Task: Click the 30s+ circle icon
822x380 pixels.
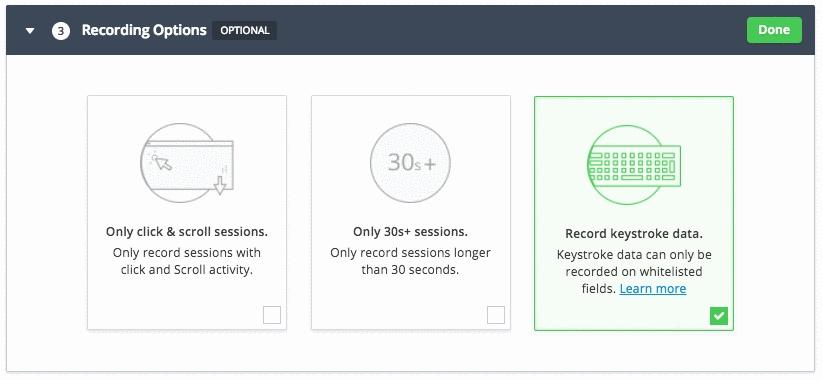Action: point(410,163)
